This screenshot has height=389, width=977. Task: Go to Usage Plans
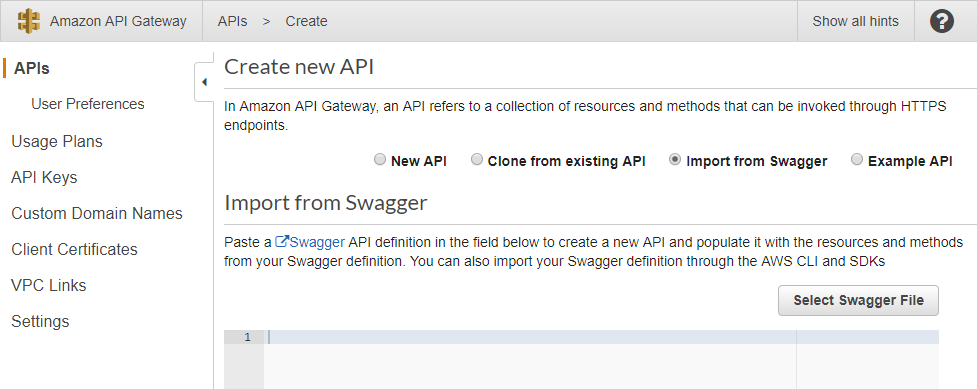click(x=57, y=142)
